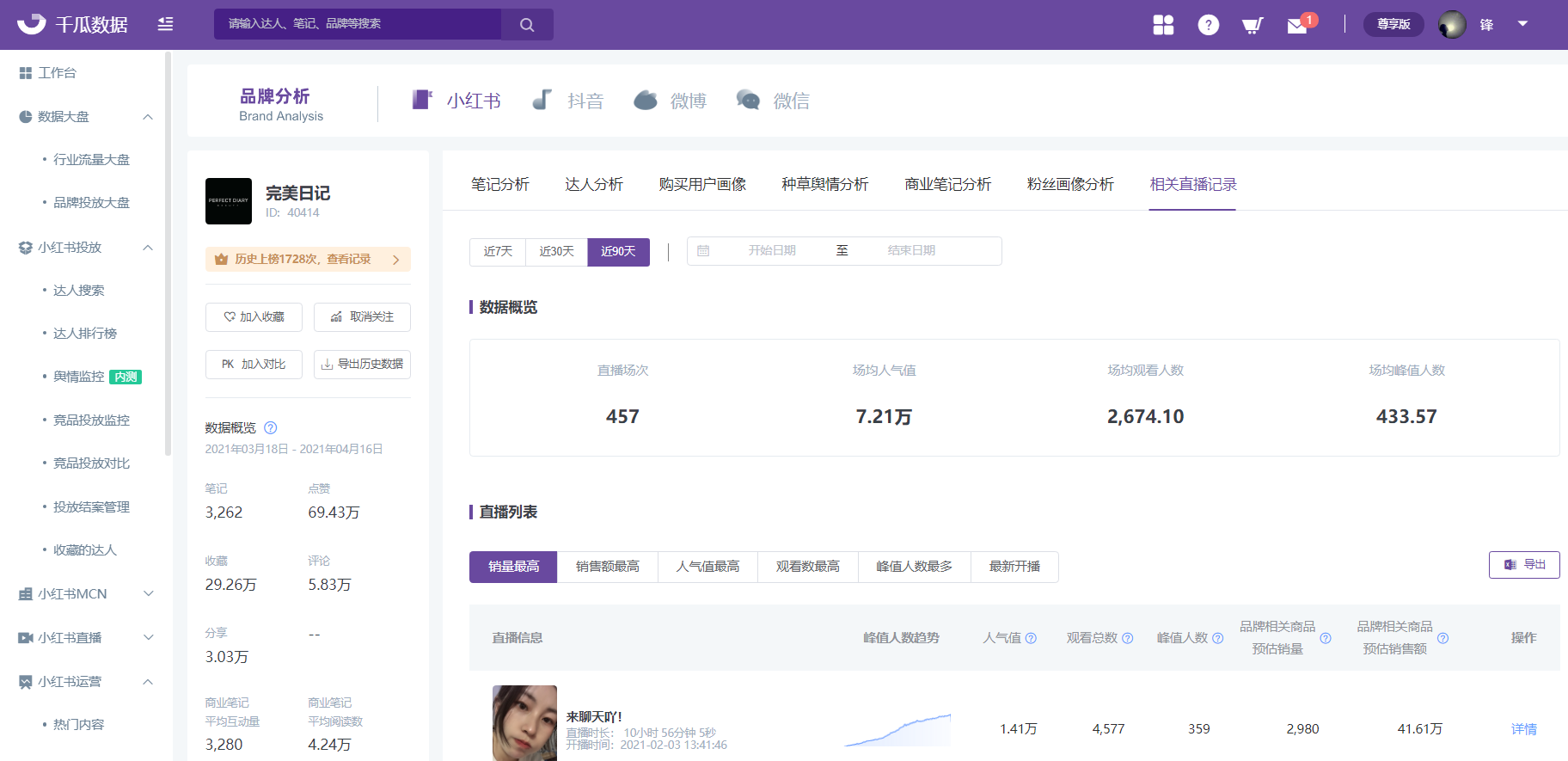Click the 千瓜数据 logo
This screenshot has height=761, width=1568.
coord(72,24)
